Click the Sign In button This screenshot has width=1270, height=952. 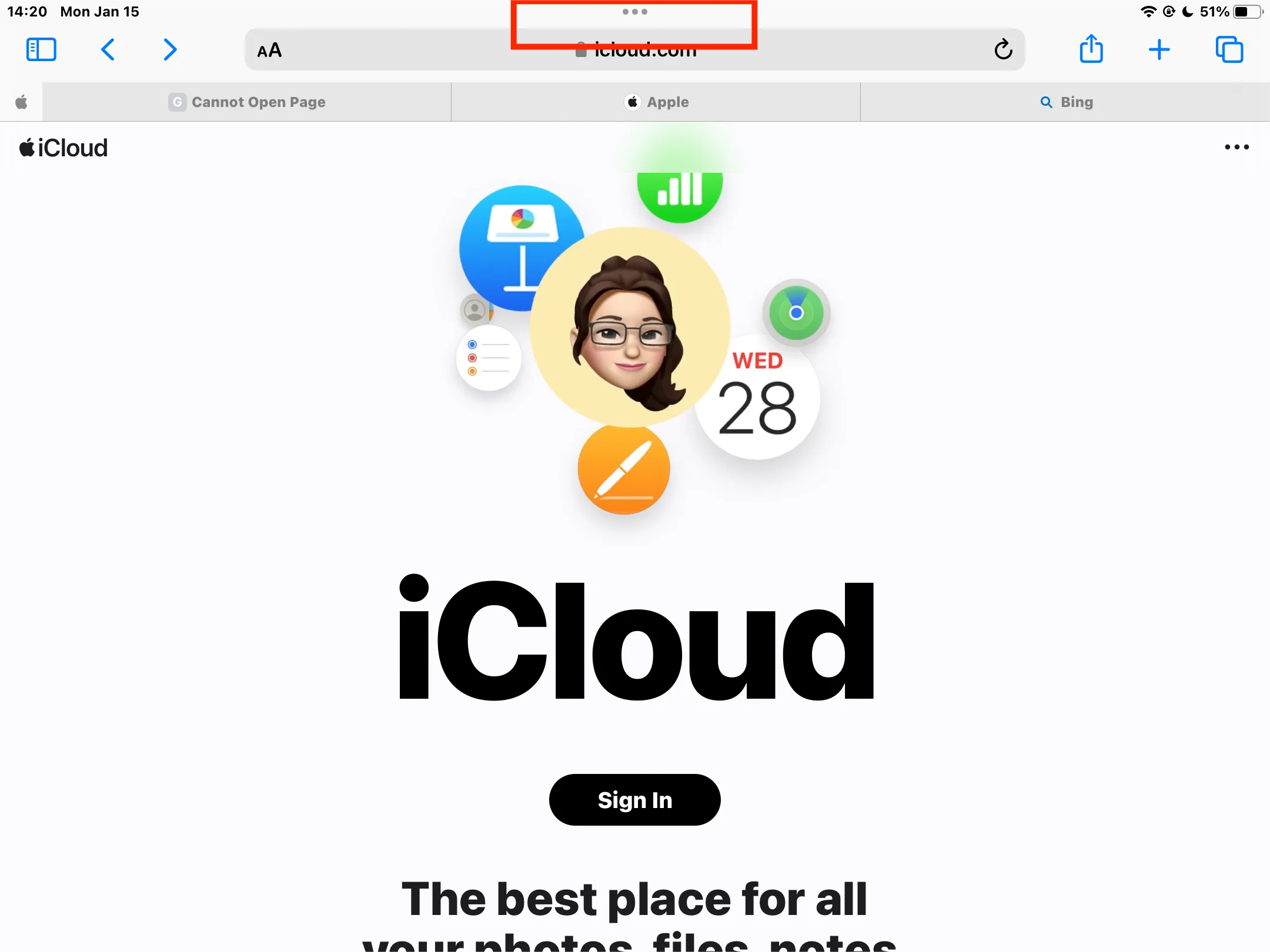coord(635,799)
